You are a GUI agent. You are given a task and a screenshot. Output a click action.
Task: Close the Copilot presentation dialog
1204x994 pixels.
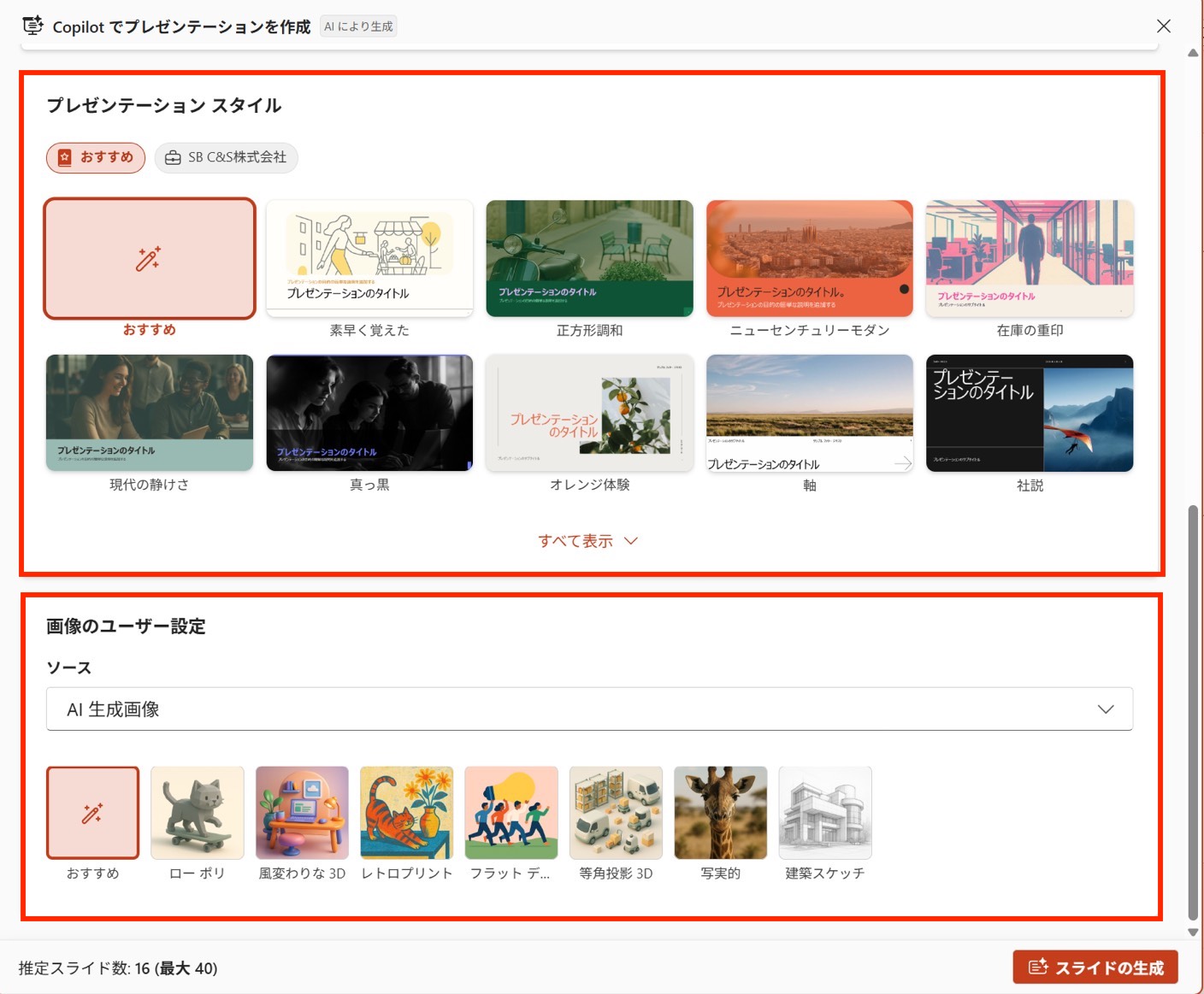1164,26
